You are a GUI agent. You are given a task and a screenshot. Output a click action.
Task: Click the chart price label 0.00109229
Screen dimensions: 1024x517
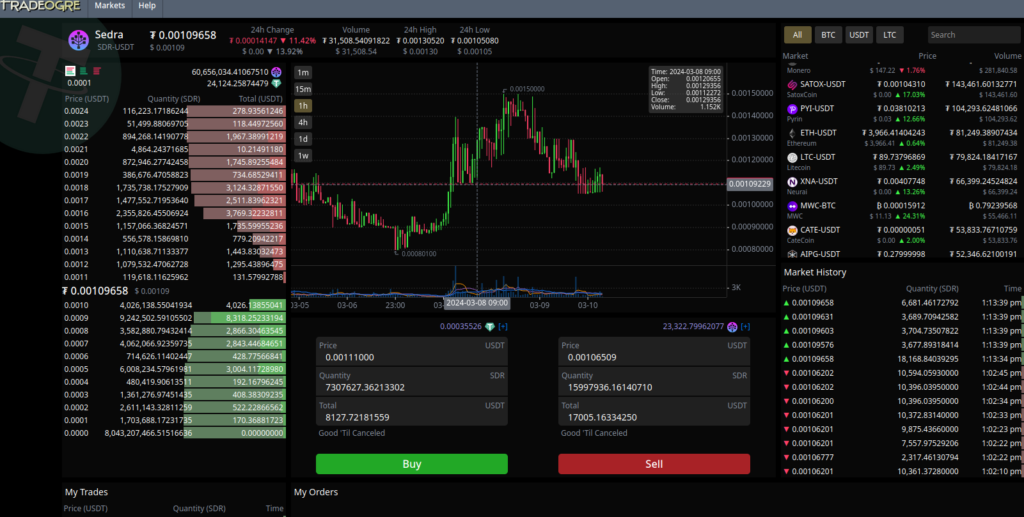tap(750, 184)
